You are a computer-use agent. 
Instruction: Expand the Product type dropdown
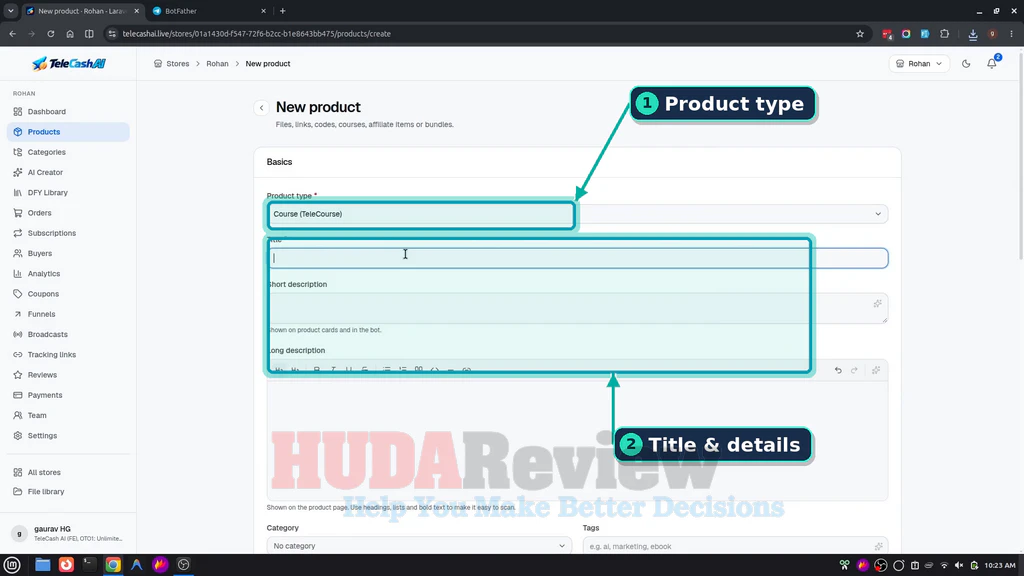tap(577, 214)
